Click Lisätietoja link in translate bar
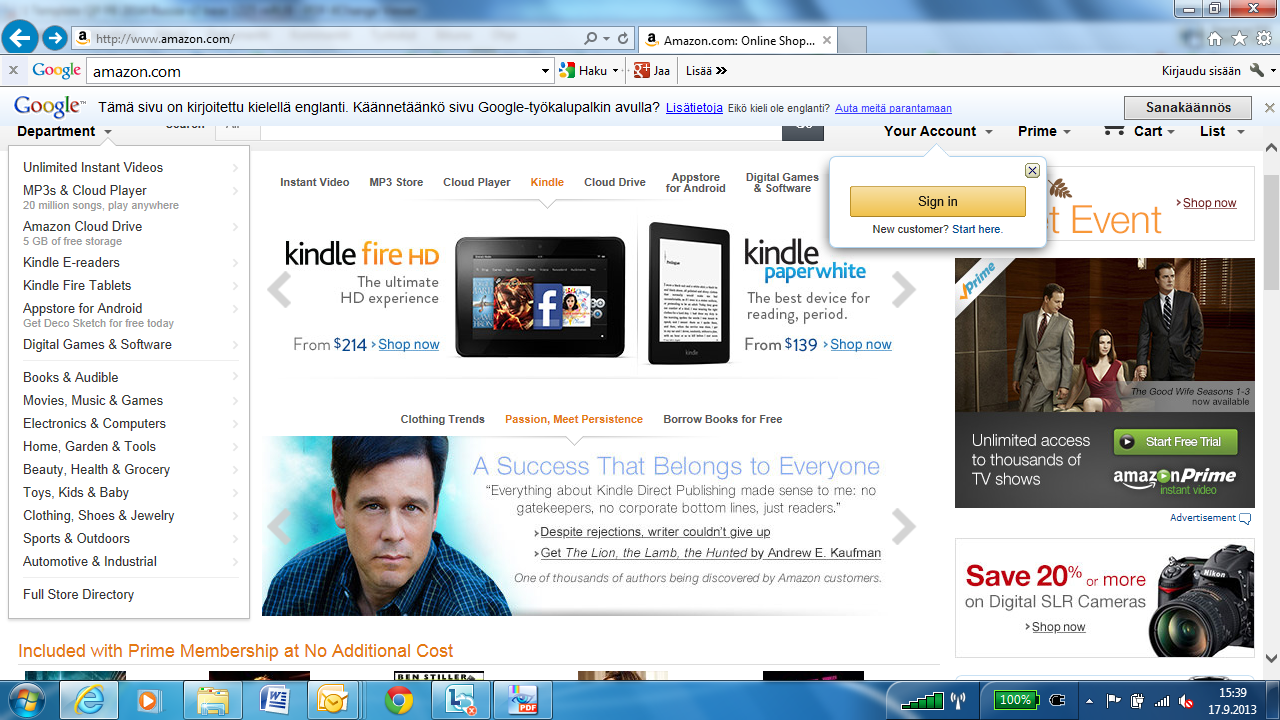1280x720 pixels. [694, 108]
